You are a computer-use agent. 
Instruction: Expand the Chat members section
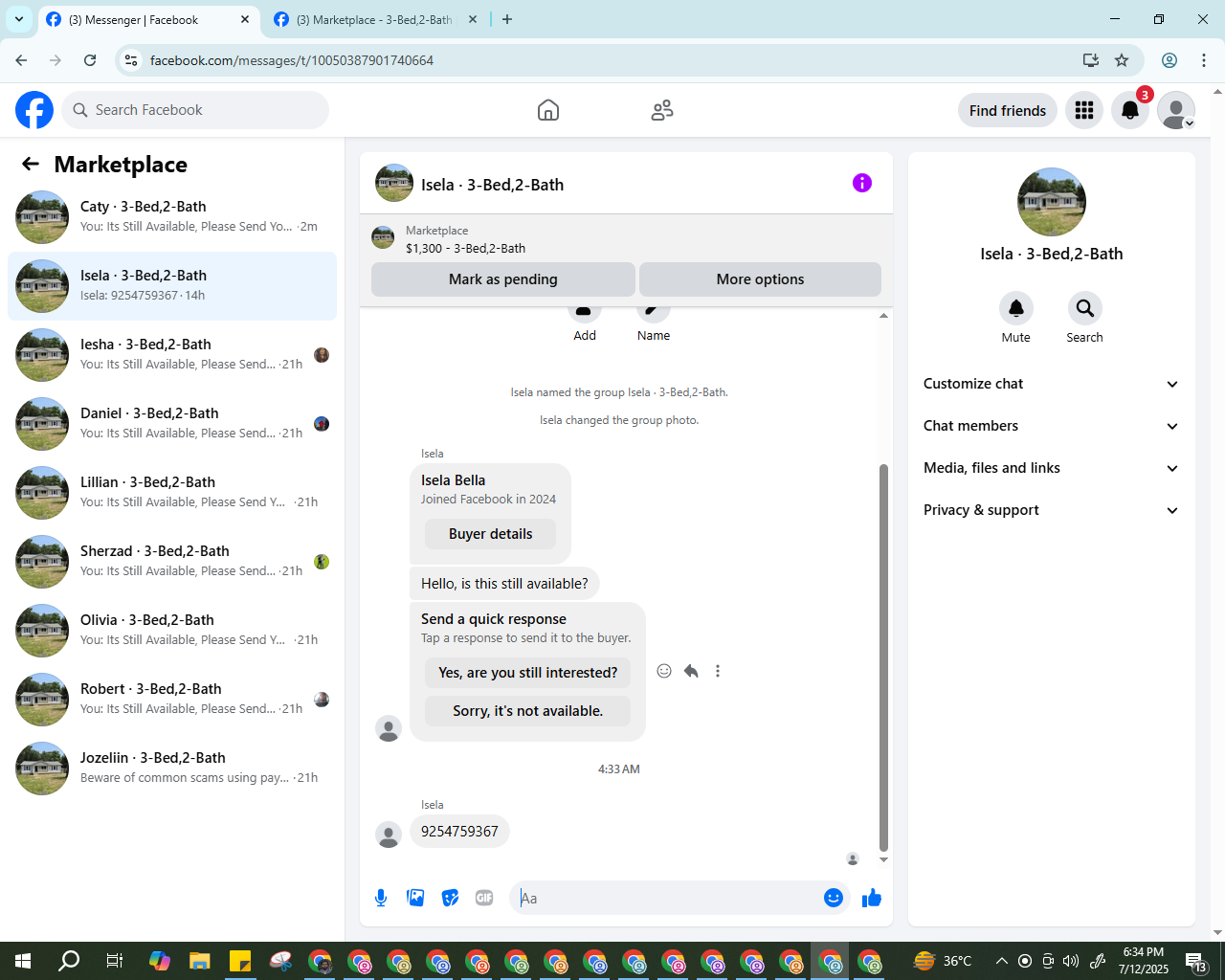(1052, 426)
